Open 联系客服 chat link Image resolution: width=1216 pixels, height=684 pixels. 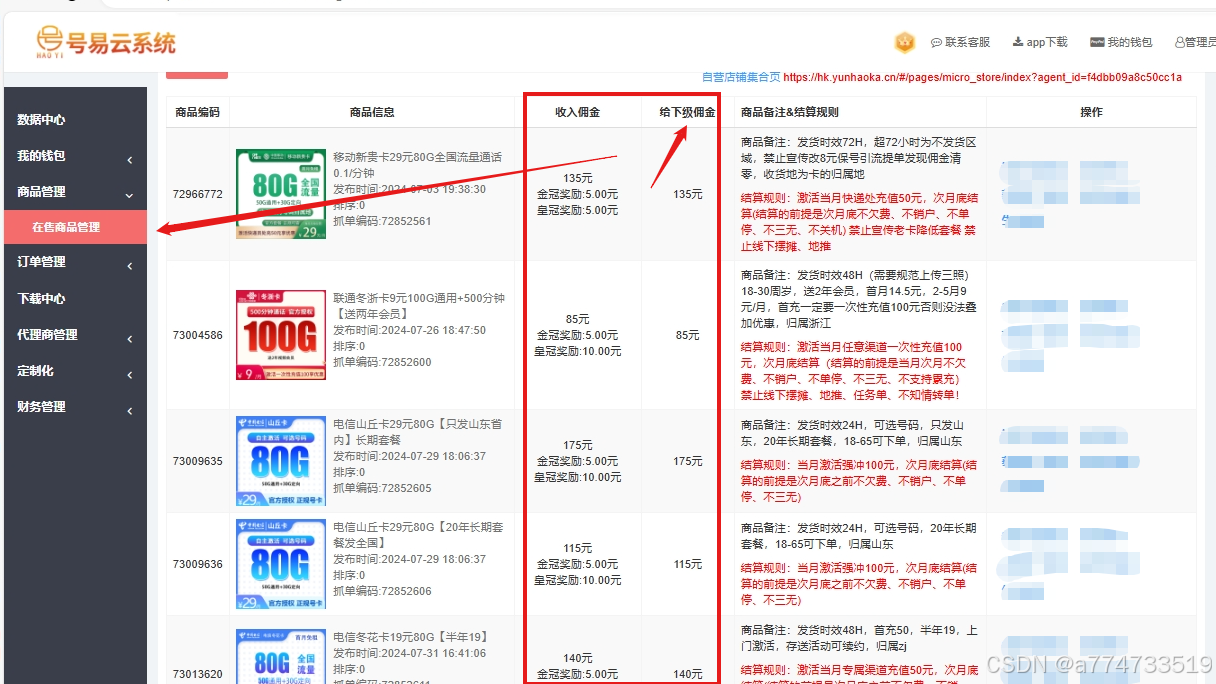click(x=960, y=42)
